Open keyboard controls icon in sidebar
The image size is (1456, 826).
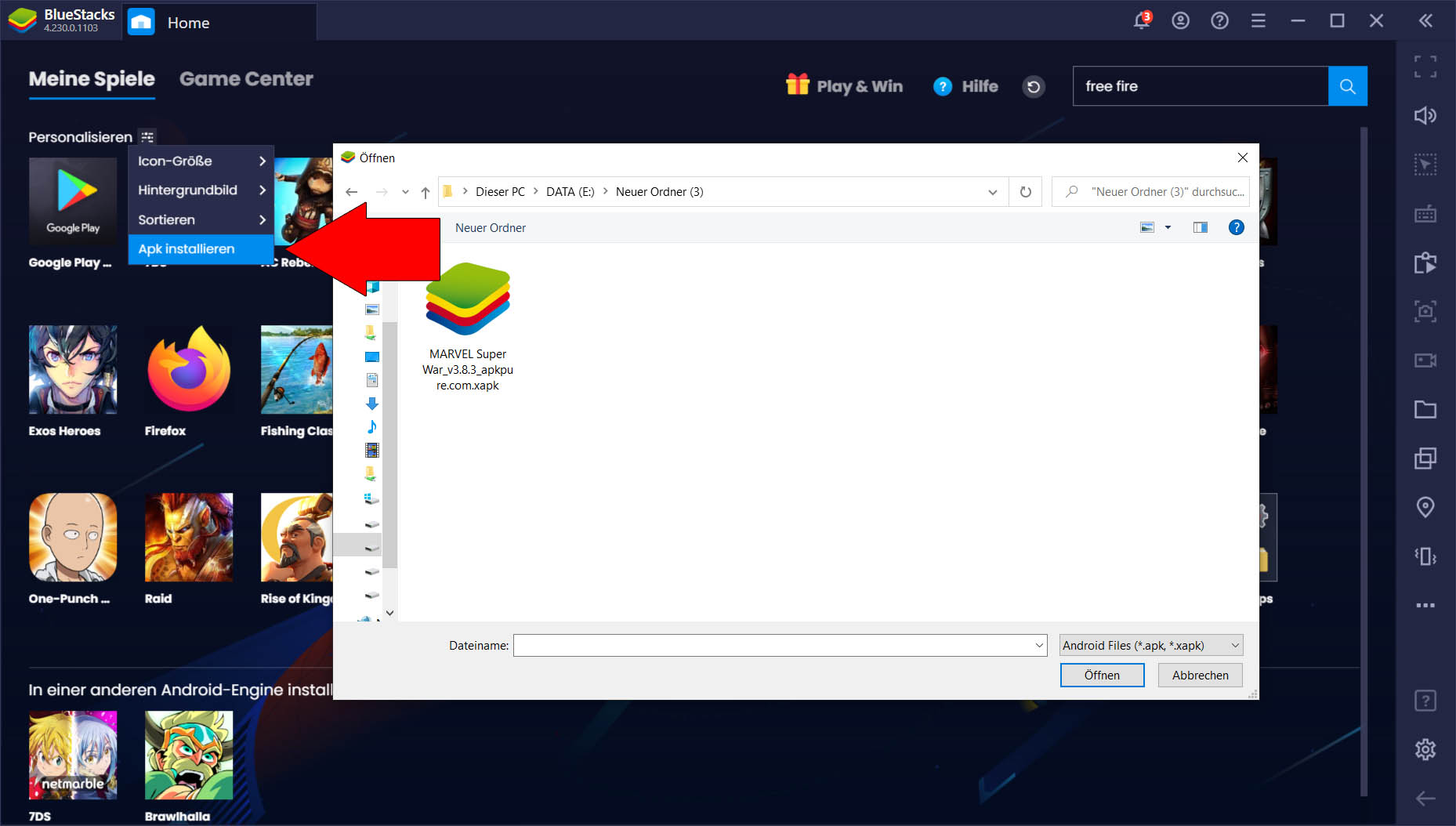[1425, 214]
